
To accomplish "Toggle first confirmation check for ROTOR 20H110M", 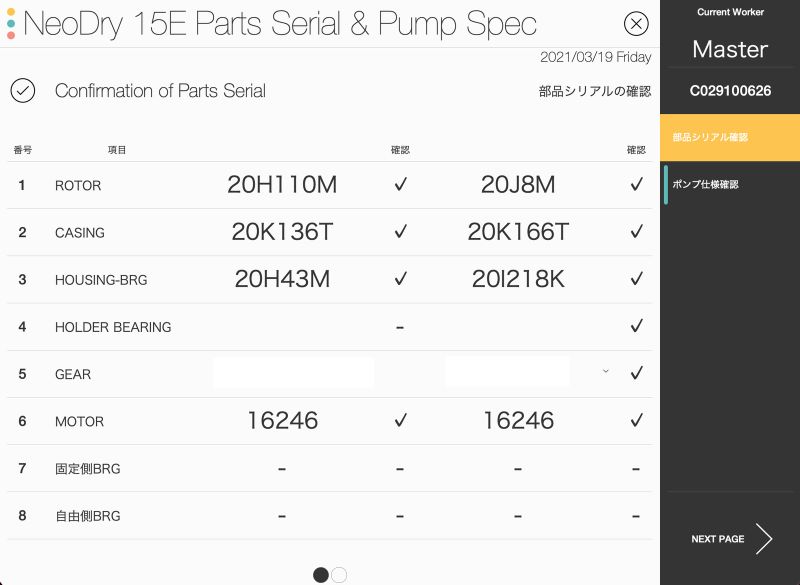I will click(401, 184).
